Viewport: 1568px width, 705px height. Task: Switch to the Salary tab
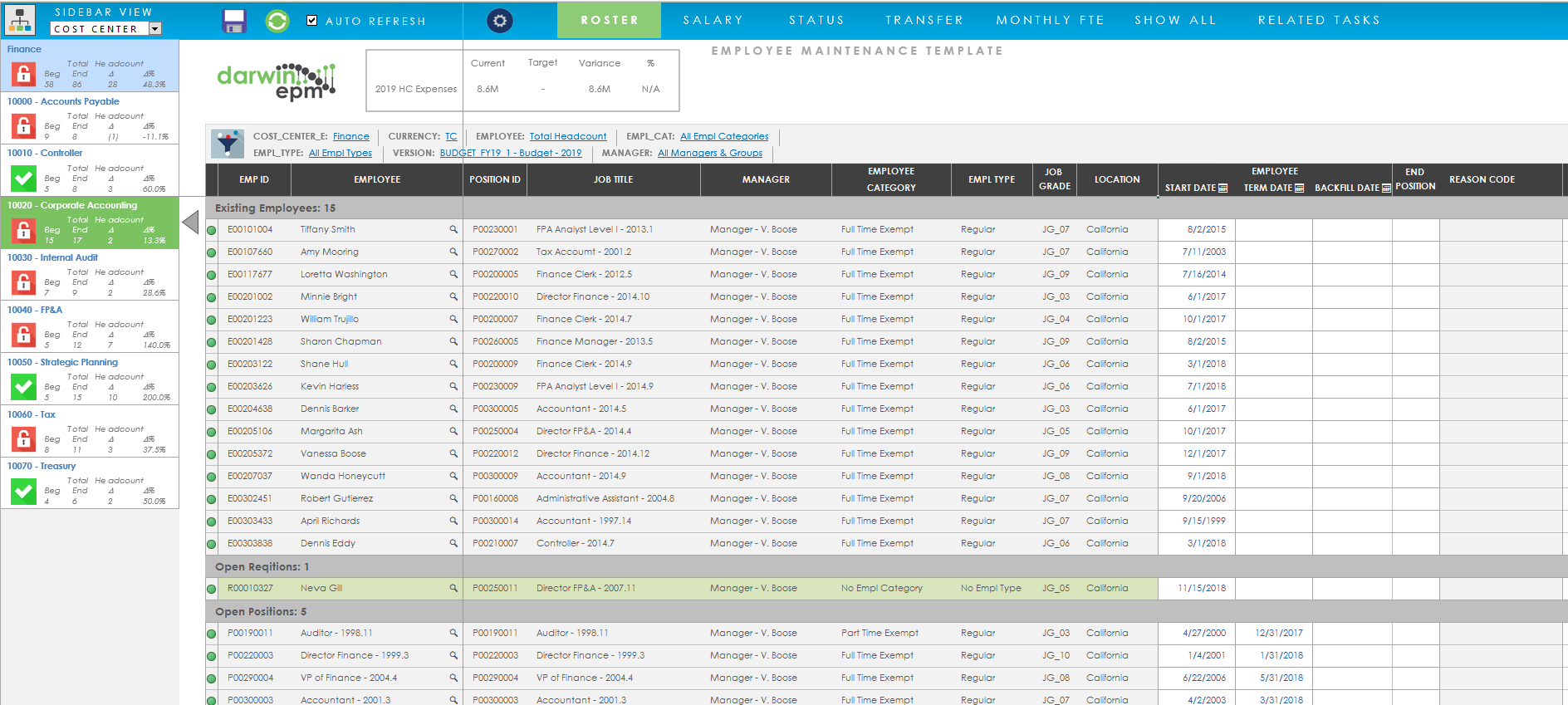[713, 20]
